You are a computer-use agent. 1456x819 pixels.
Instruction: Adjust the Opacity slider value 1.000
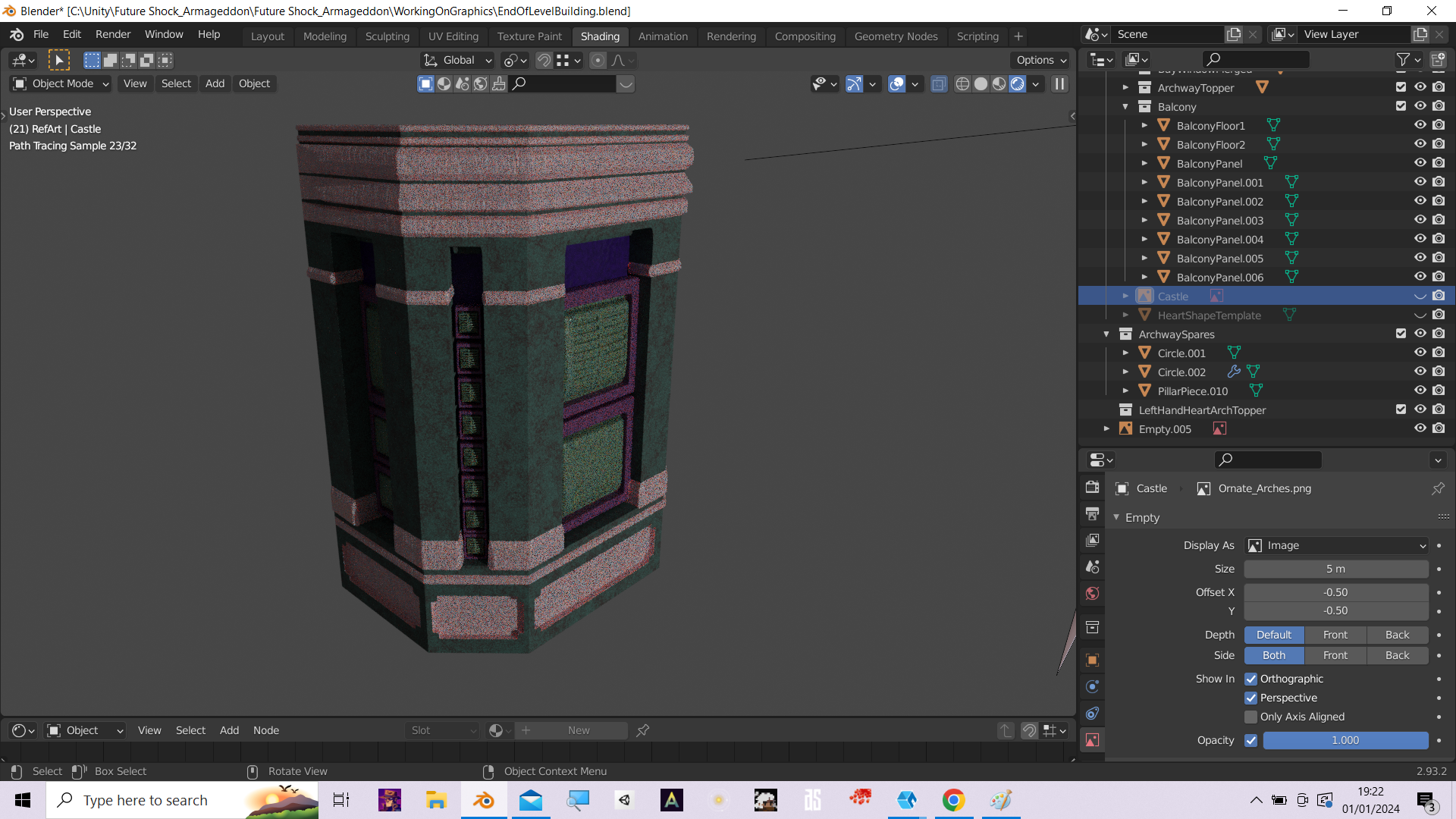(x=1345, y=740)
